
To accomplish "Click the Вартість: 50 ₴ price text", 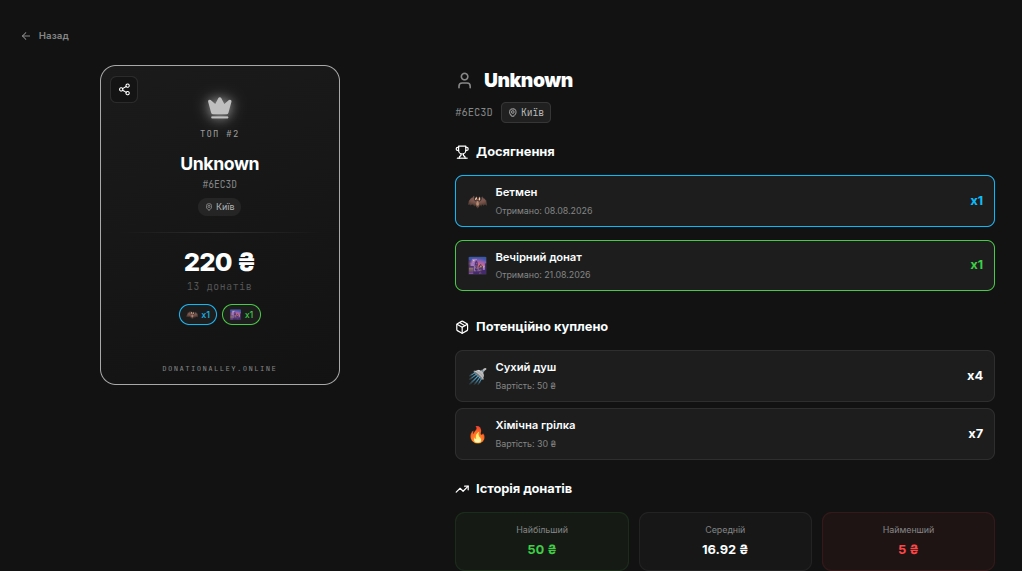I will (x=525, y=386).
